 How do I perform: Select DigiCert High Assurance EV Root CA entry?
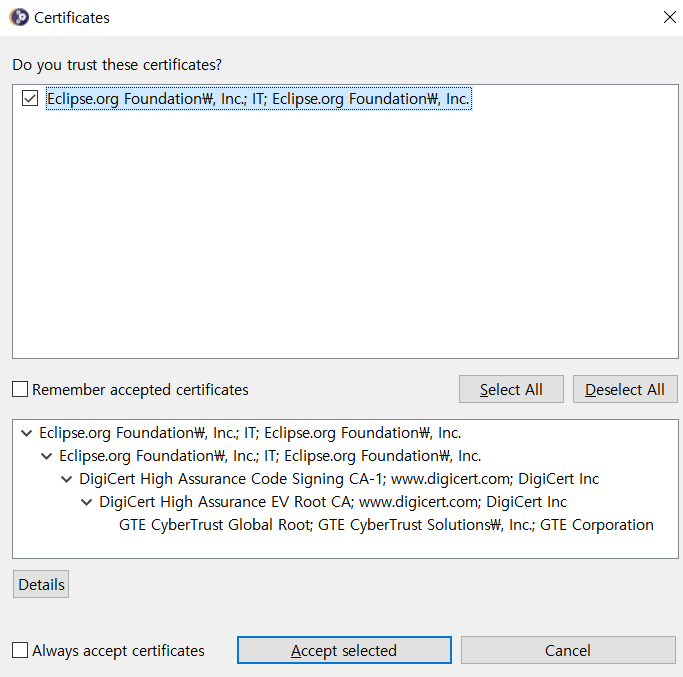click(333, 502)
